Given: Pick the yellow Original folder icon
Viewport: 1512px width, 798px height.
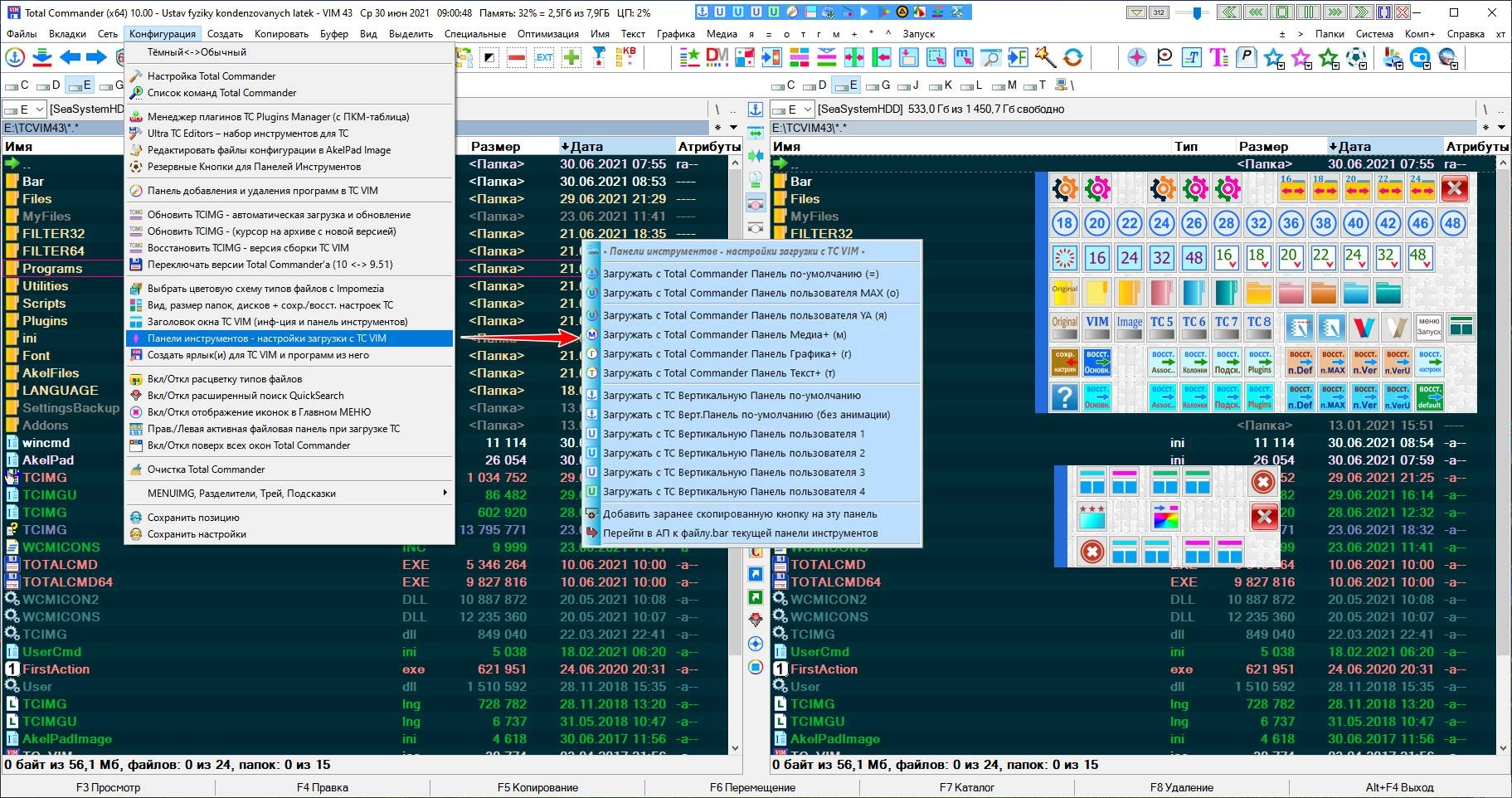Looking at the screenshot, I should tap(1064, 292).
